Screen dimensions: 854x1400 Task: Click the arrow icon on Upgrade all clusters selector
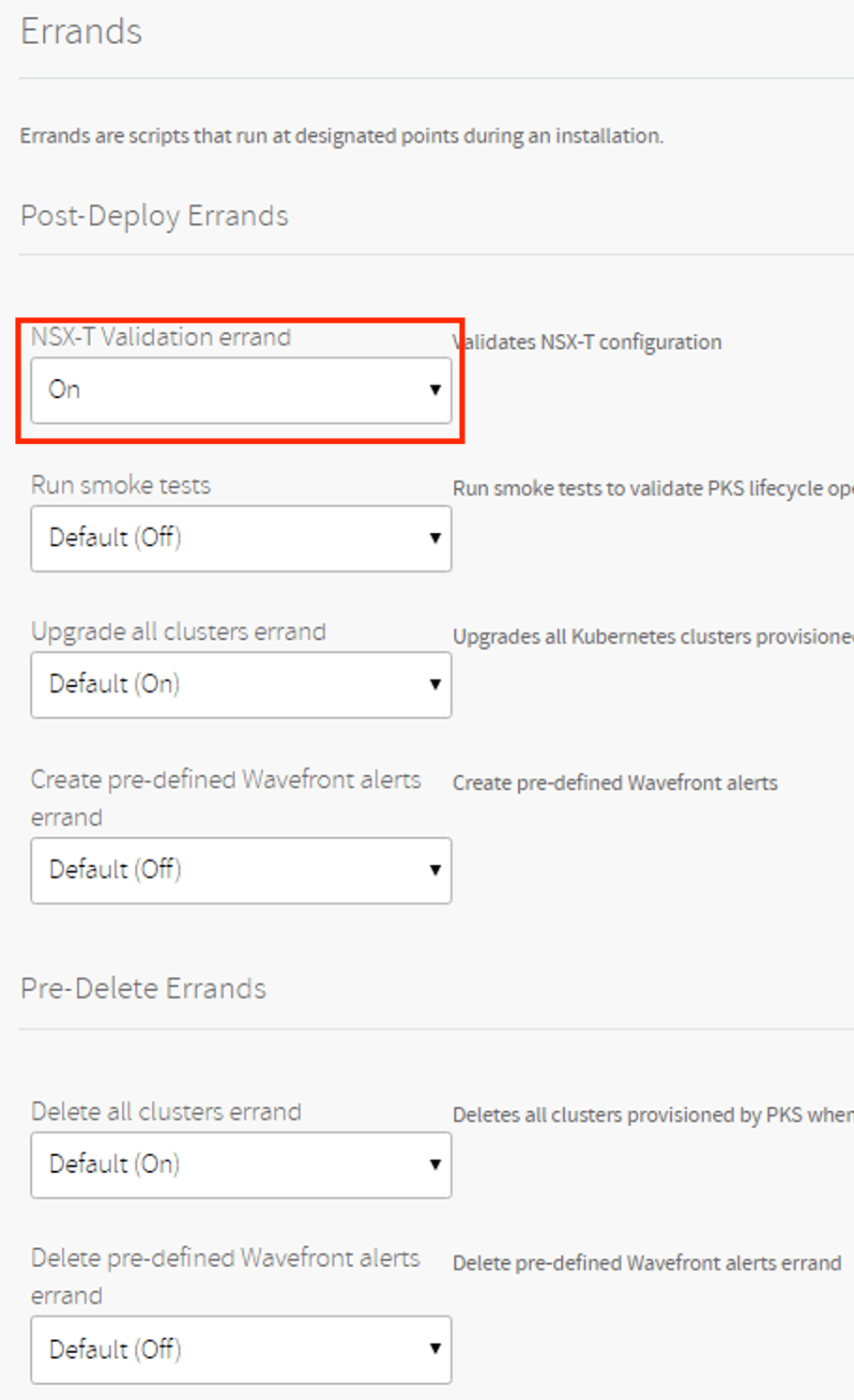click(435, 685)
